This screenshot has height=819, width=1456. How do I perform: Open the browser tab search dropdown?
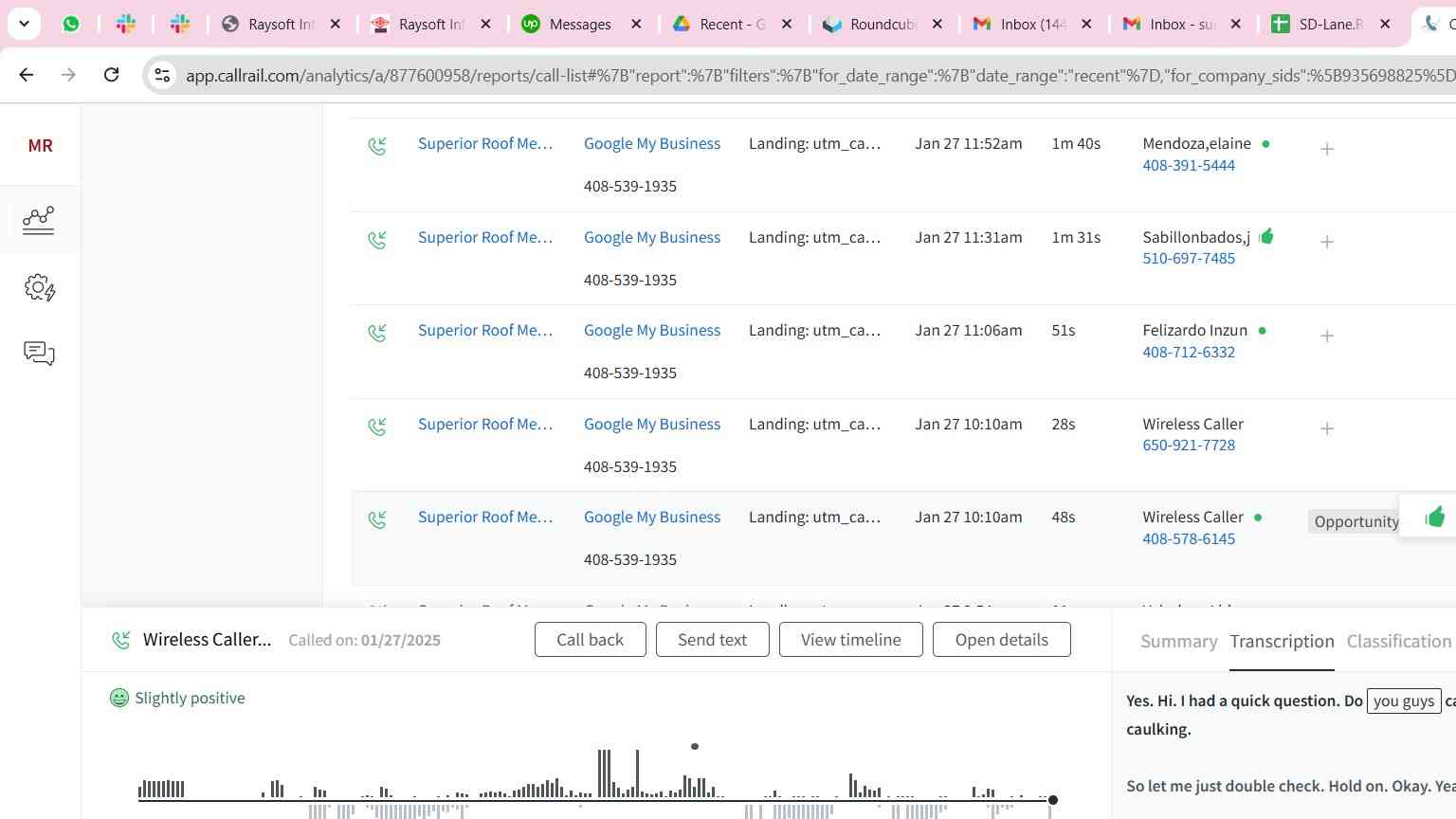(24, 24)
